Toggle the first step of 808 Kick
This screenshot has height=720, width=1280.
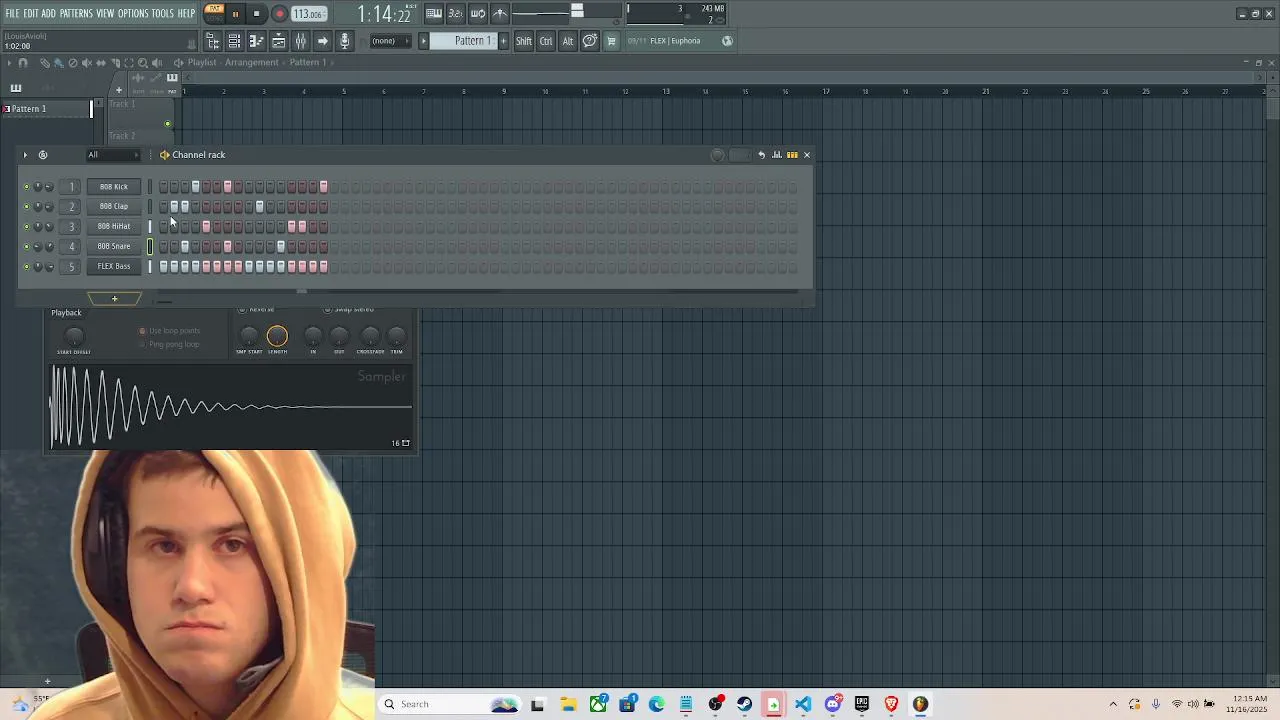click(x=163, y=187)
